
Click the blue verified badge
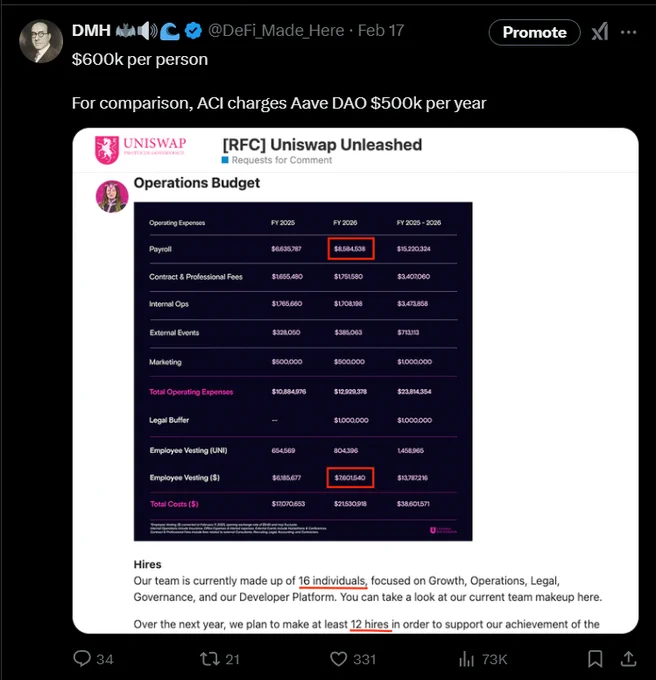pyautogui.click(x=193, y=31)
